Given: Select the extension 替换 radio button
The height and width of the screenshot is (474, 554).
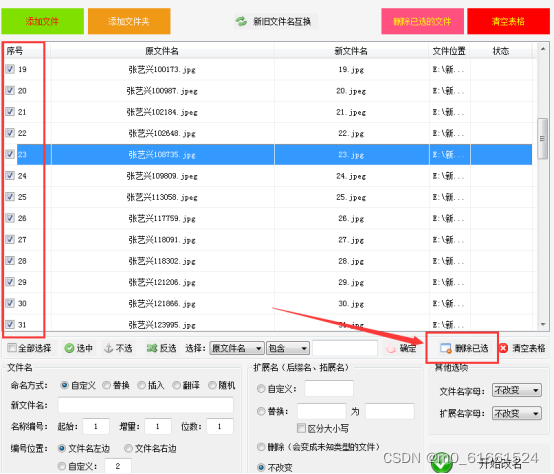Looking at the screenshot, I should coord(261,411).
